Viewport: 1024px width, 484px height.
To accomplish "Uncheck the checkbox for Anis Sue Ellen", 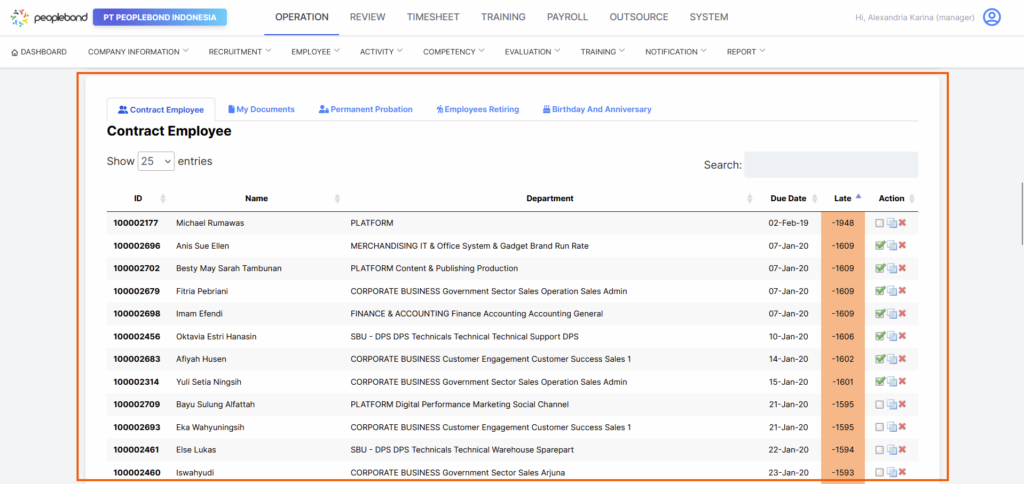I will tap(880, 246).
